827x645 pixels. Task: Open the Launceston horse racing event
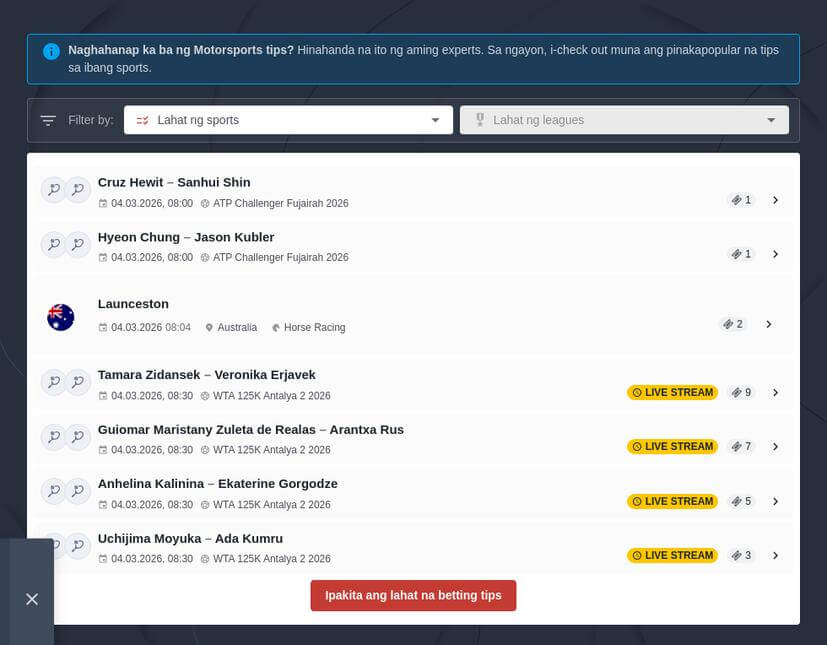click(x=133, y=304)
